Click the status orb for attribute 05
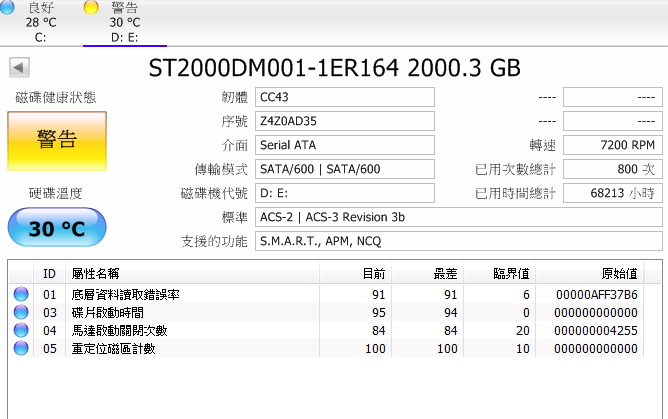Screen dimensions: 668x419 [x=21, y=348]
